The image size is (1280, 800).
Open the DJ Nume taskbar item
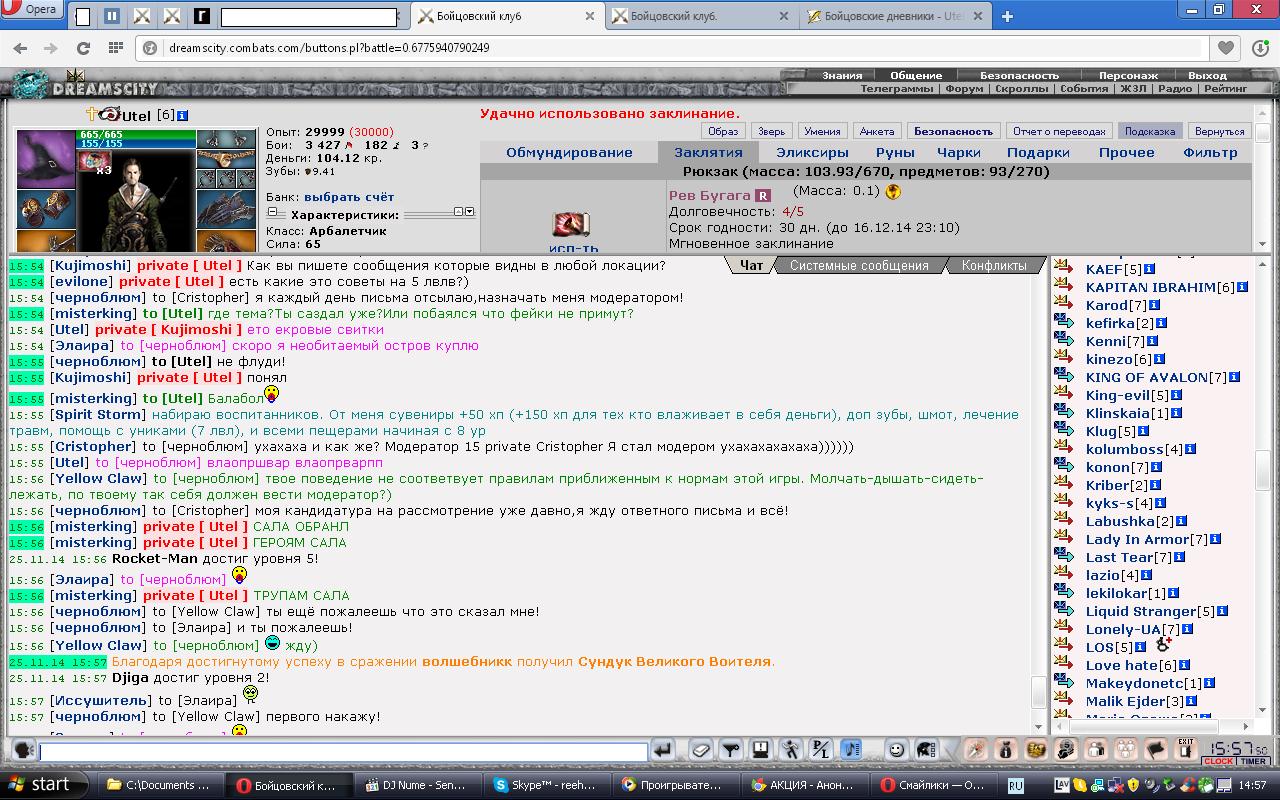click(416, 785)
